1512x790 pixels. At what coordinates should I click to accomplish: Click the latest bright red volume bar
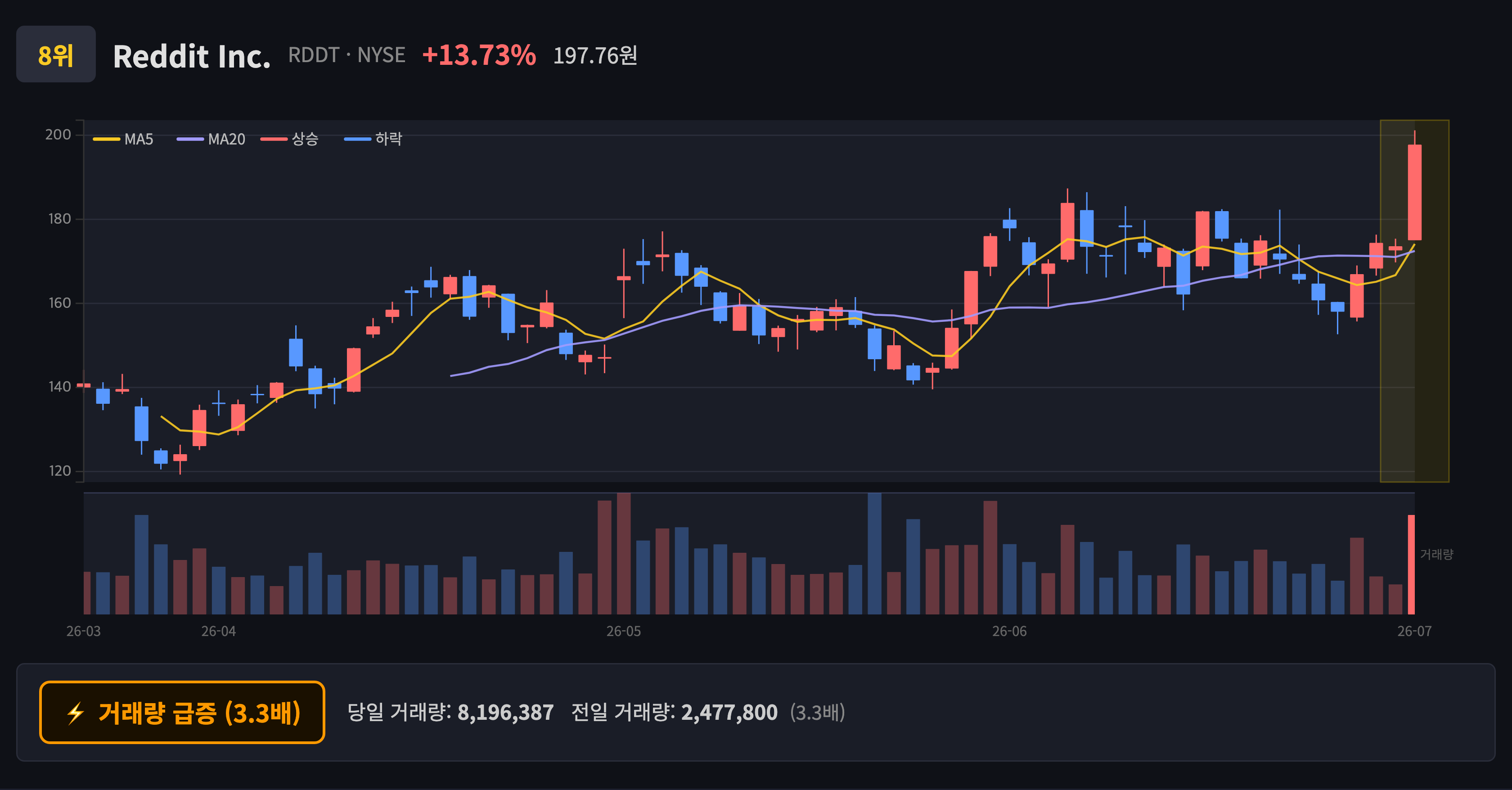pos(1411,564)
